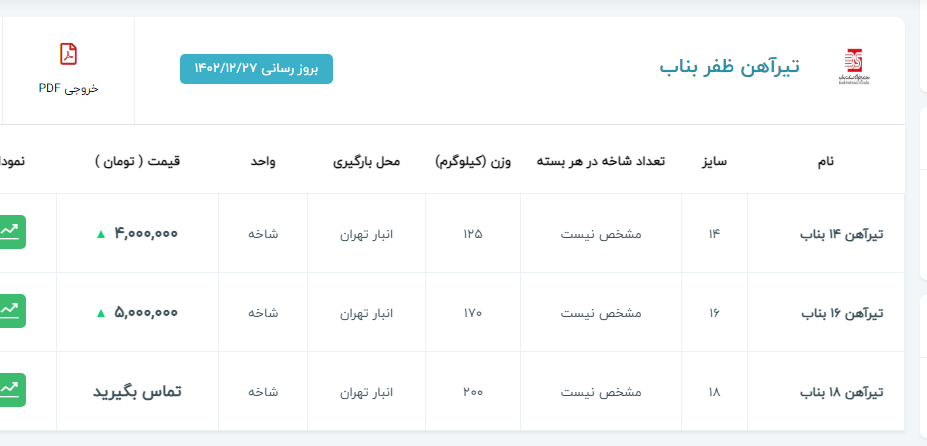Screen dimensions: 927x446
Task: Click the خروجی PDF label
Action: 68,88
